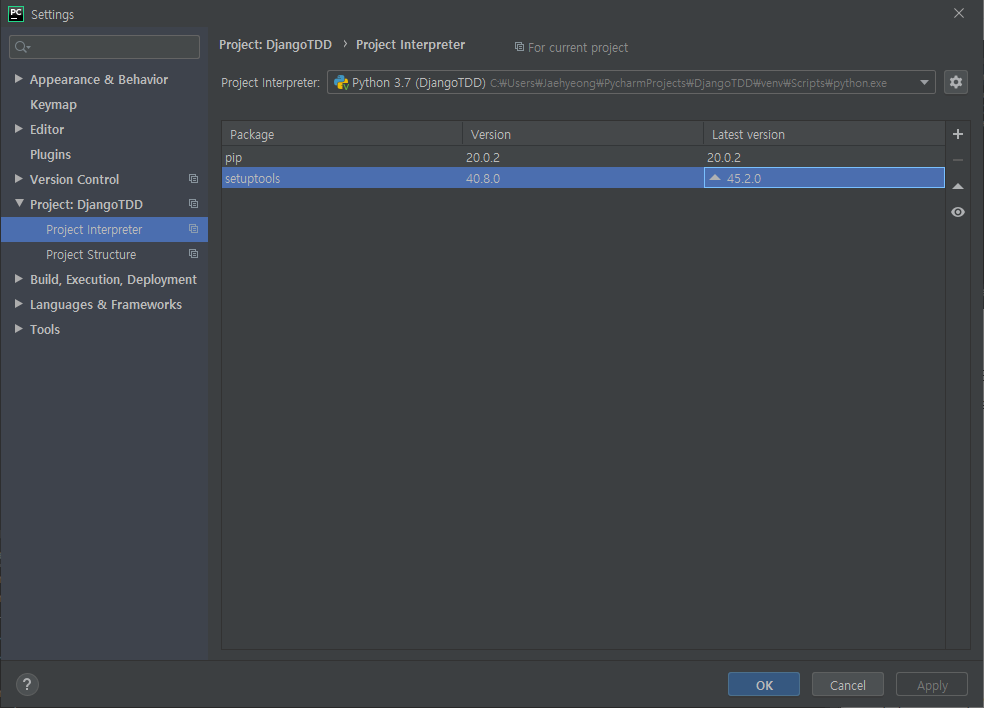Open the Project Interpreter dropdown arrow
This screenshot has height=708, width=984.
[924, 82]
